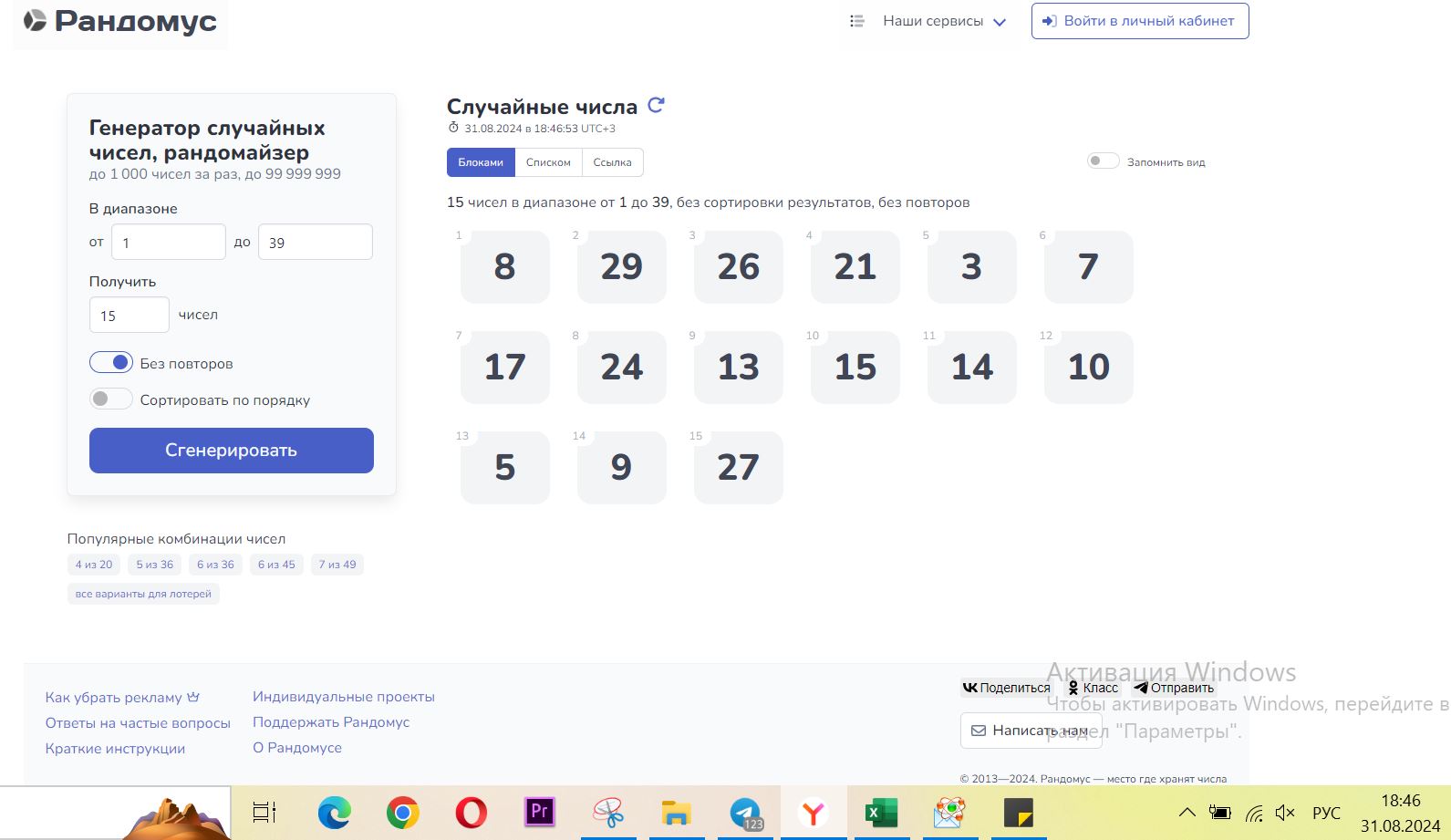Click Войти в личный кабинет button
1451x840 pixels.
(1140, 21)
